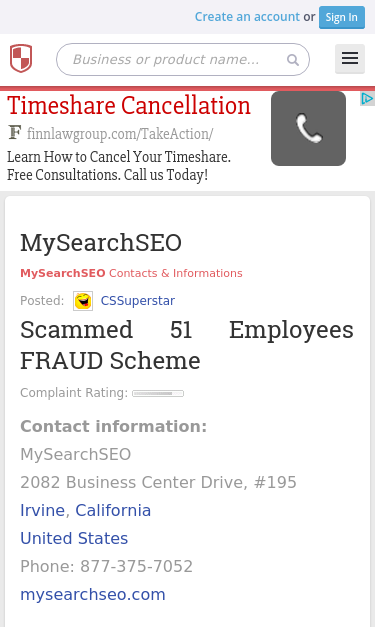Click the finnlawgroup.com/TakeAction/ ad URL
The height and width of the screenshot is (627, 375).
pos(120,134)
